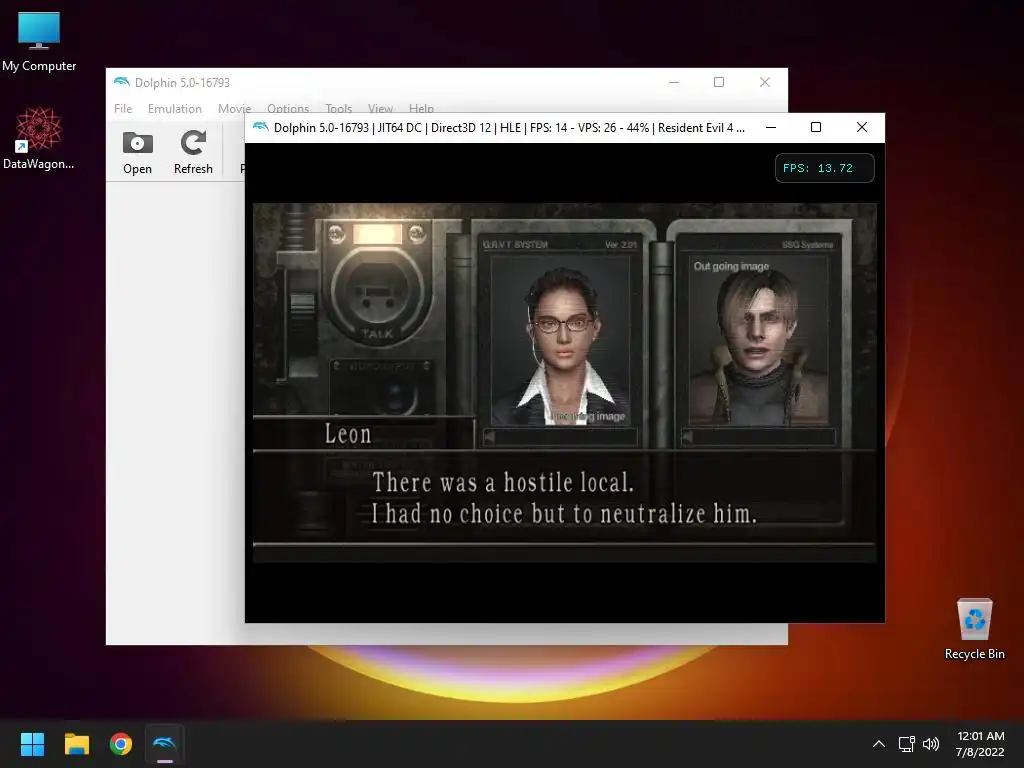Image resolution: width=1024 pixels, height=768 pixels.
Task: Open the Movie menu in Dolphin
Action: pyautogui.click(x=234, y=108)
